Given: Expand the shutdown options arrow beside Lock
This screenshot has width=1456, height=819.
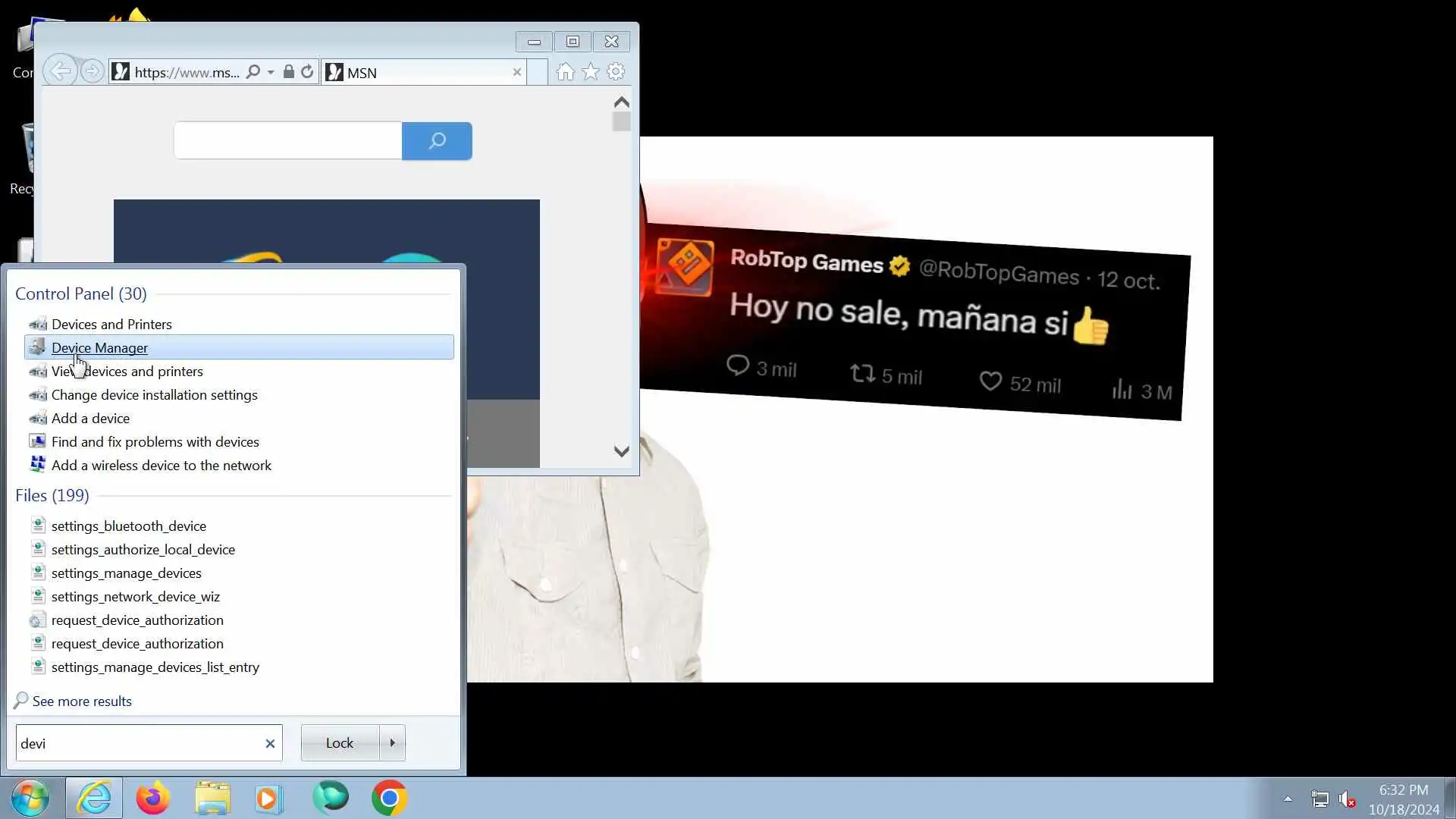Looking at the screenshot, I should [x=392, y=743].
